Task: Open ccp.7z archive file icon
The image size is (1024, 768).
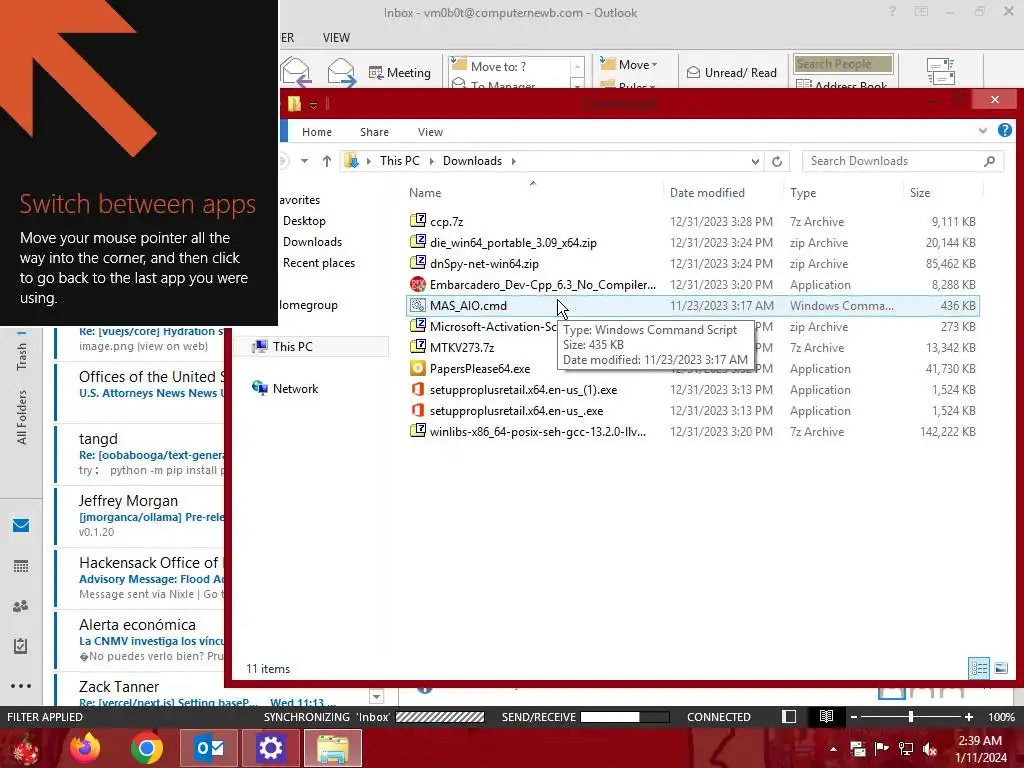Action: tap(418, 221)
